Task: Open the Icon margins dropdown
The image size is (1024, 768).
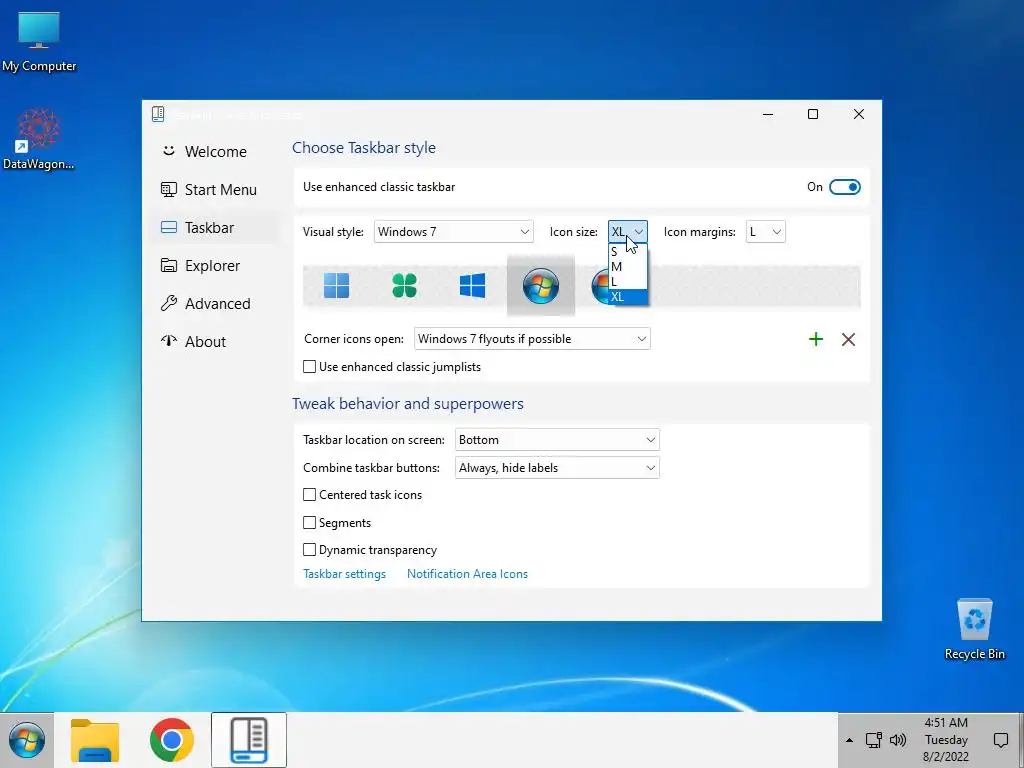Action: [765, 231]
